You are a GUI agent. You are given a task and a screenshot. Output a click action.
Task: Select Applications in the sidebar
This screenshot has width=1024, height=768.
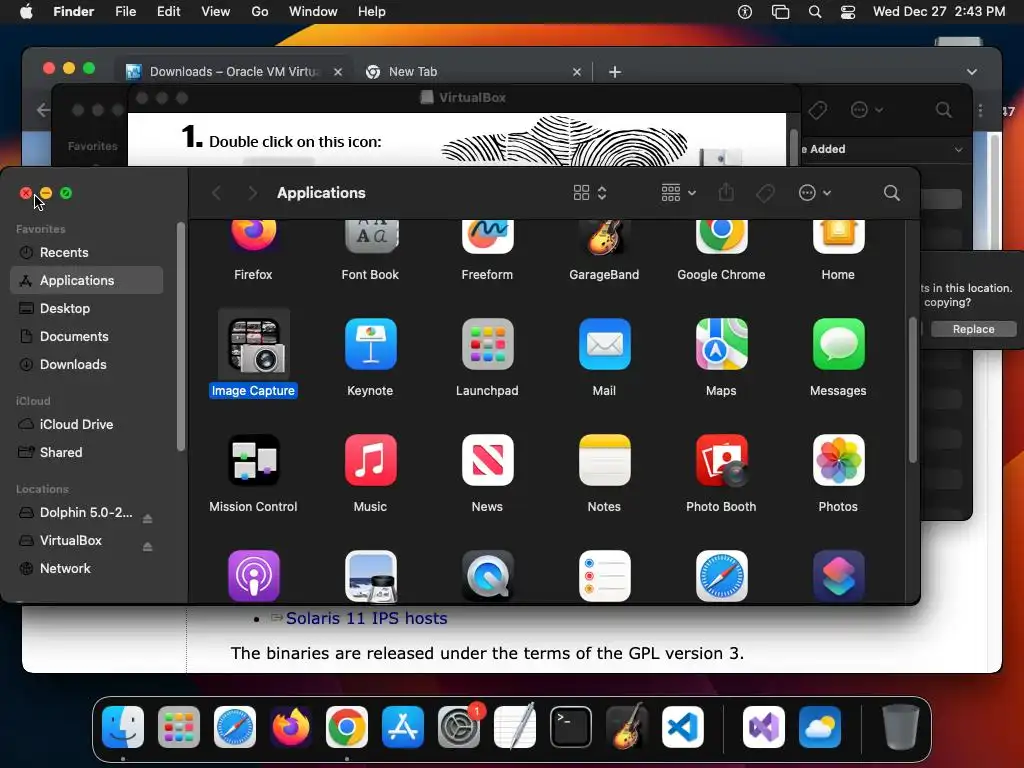pyautogui.click(x=86, y=280)
